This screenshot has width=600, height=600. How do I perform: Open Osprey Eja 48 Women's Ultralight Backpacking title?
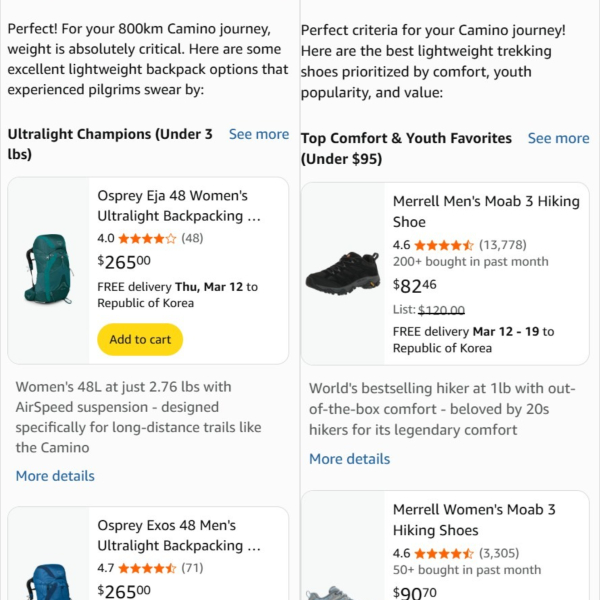[x=179, y=206]
